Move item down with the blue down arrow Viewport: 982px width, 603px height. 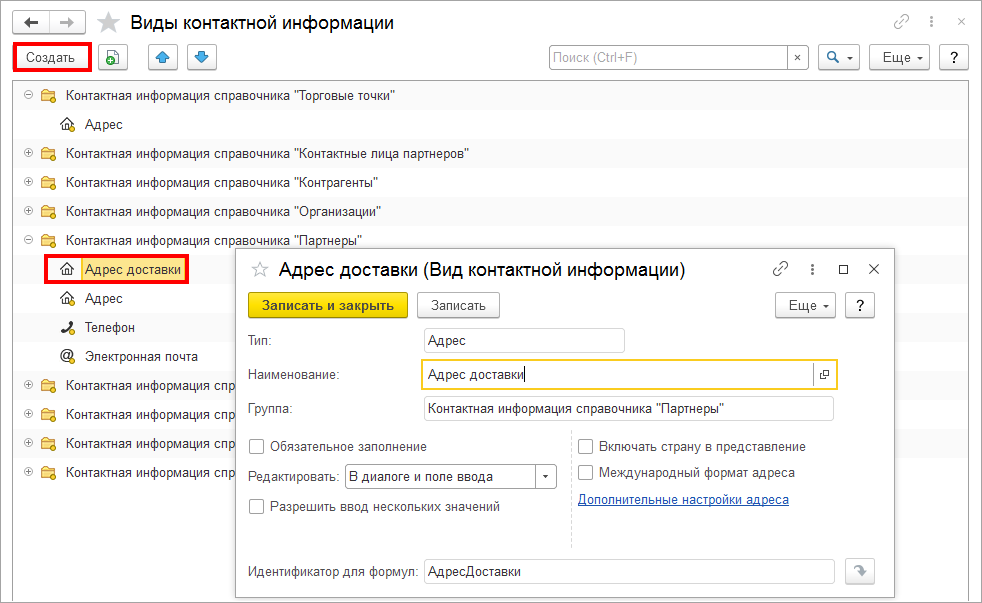pos(200,58)
